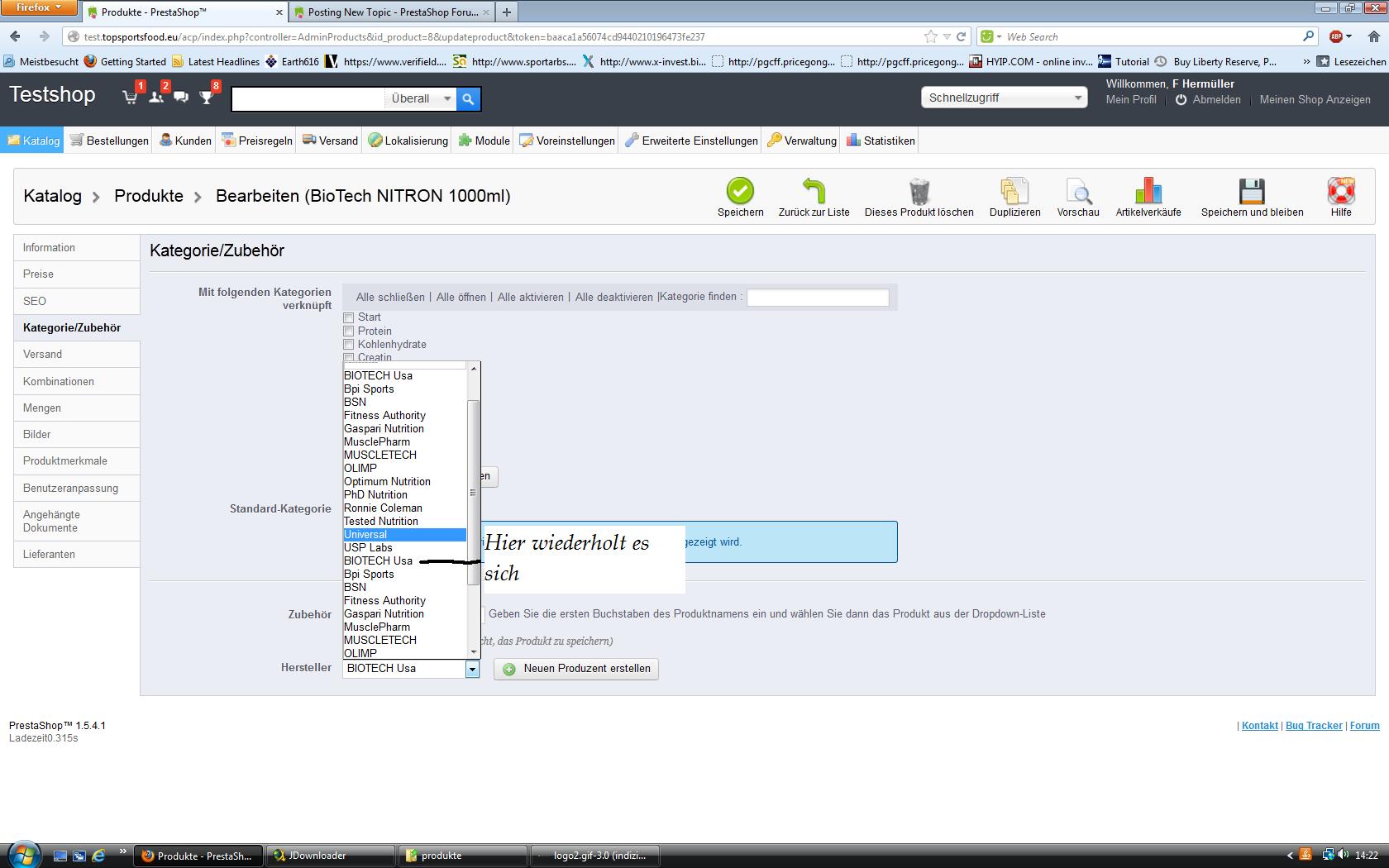Click the Forum footer link

(1364, 726)
